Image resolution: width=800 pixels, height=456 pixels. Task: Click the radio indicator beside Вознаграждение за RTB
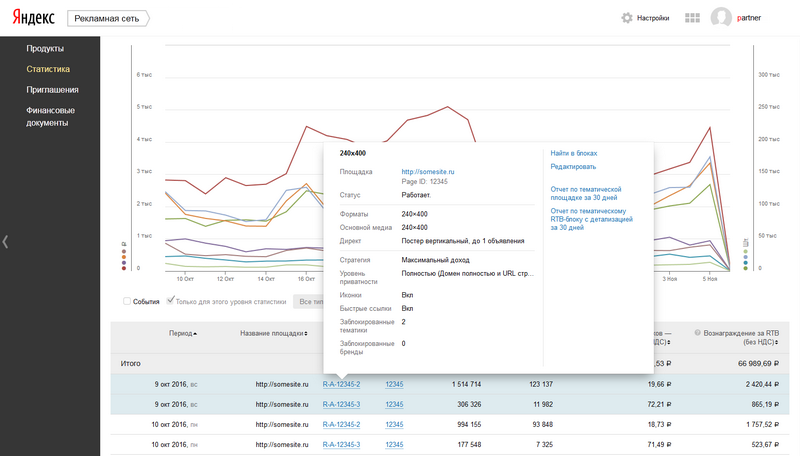[698, 332]
